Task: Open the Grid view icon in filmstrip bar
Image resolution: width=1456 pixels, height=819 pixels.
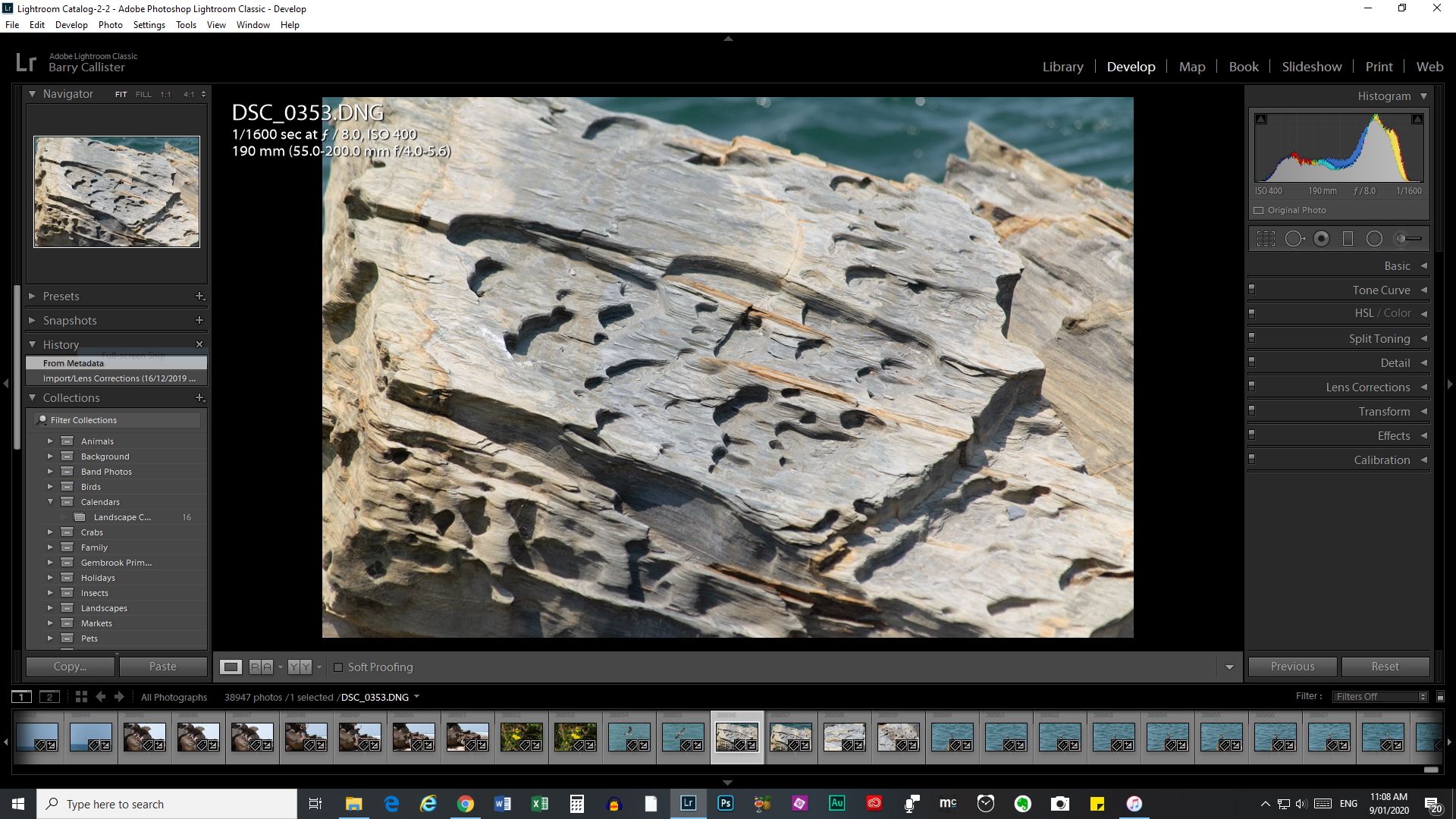Action: (81, 697)
